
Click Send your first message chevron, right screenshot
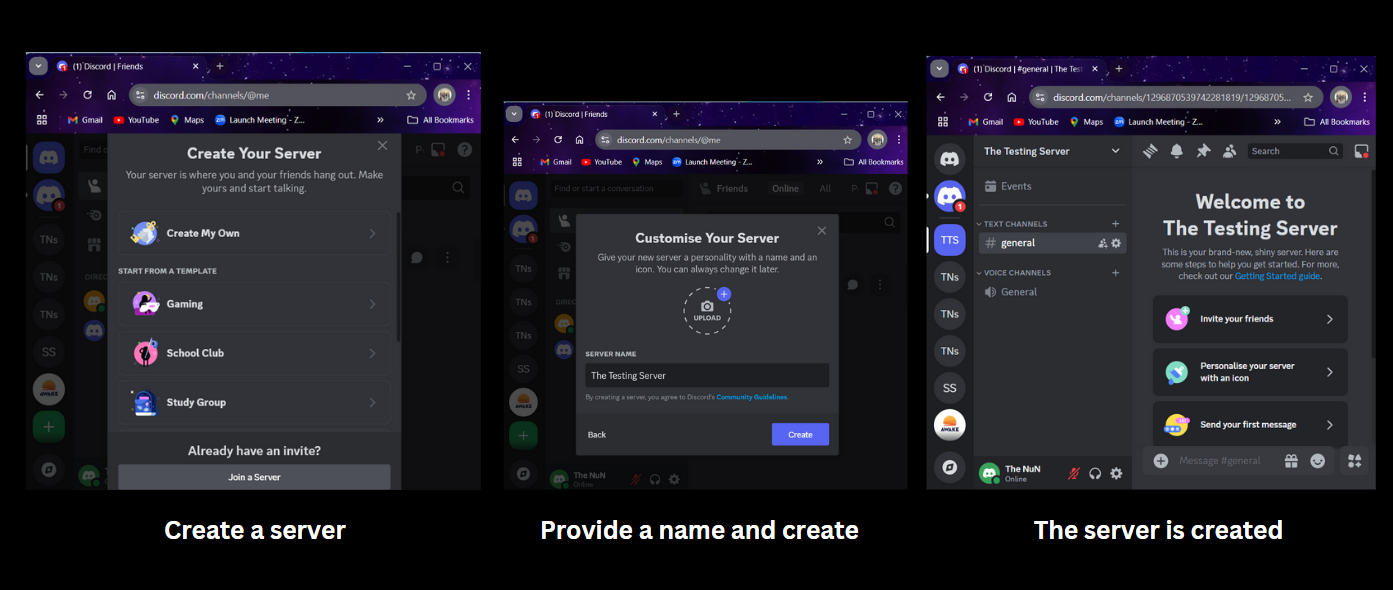point(1329,425)
